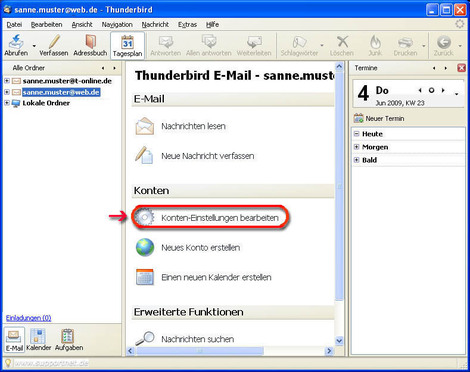Click the Löschen delete icon

pyautogui.click(x=342, y=42)
